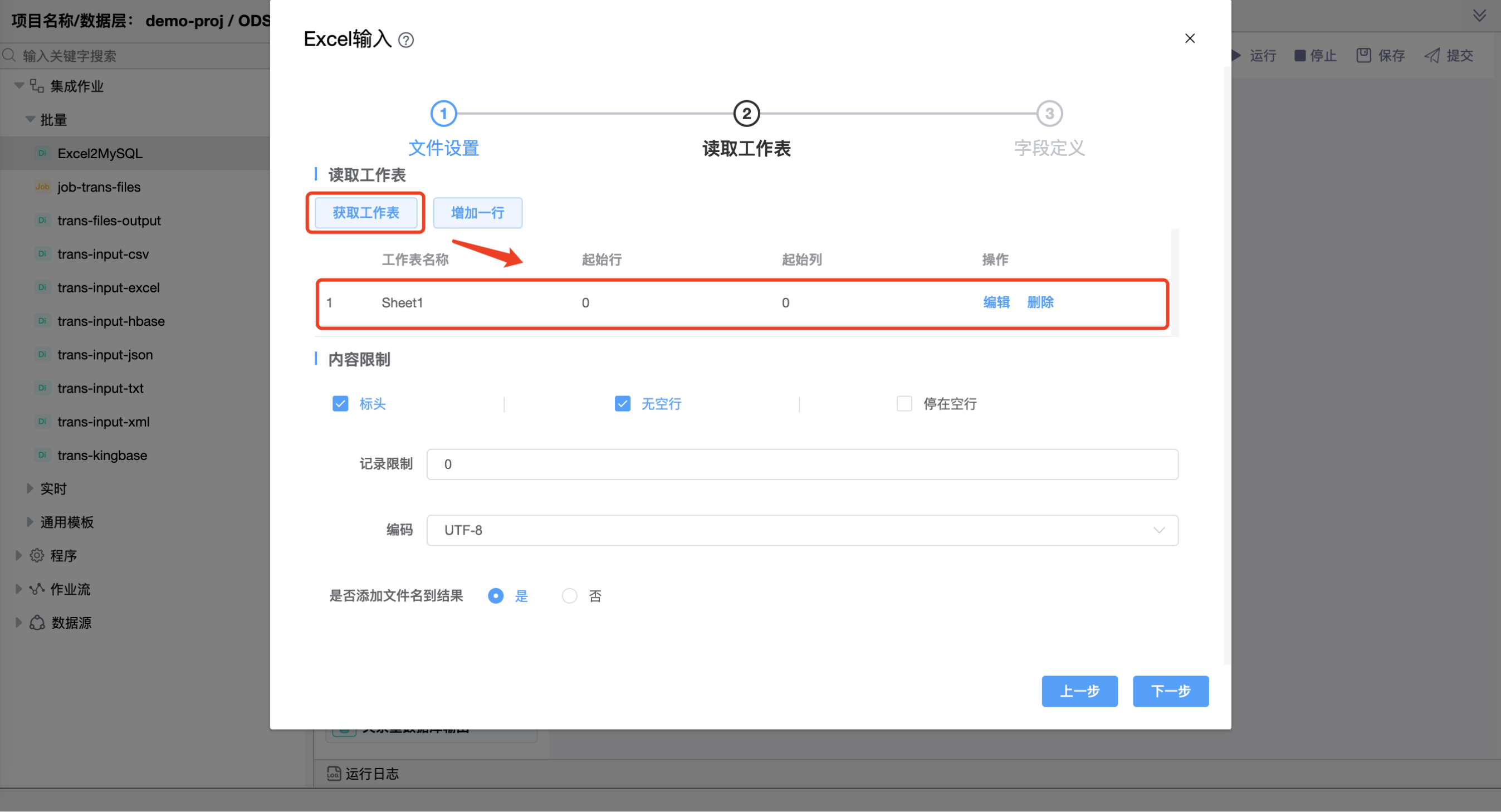The width and height of the screenshot is (1501, 812).
Task: Click the 保存 save icon
Action: click(x=1363, y=55)
